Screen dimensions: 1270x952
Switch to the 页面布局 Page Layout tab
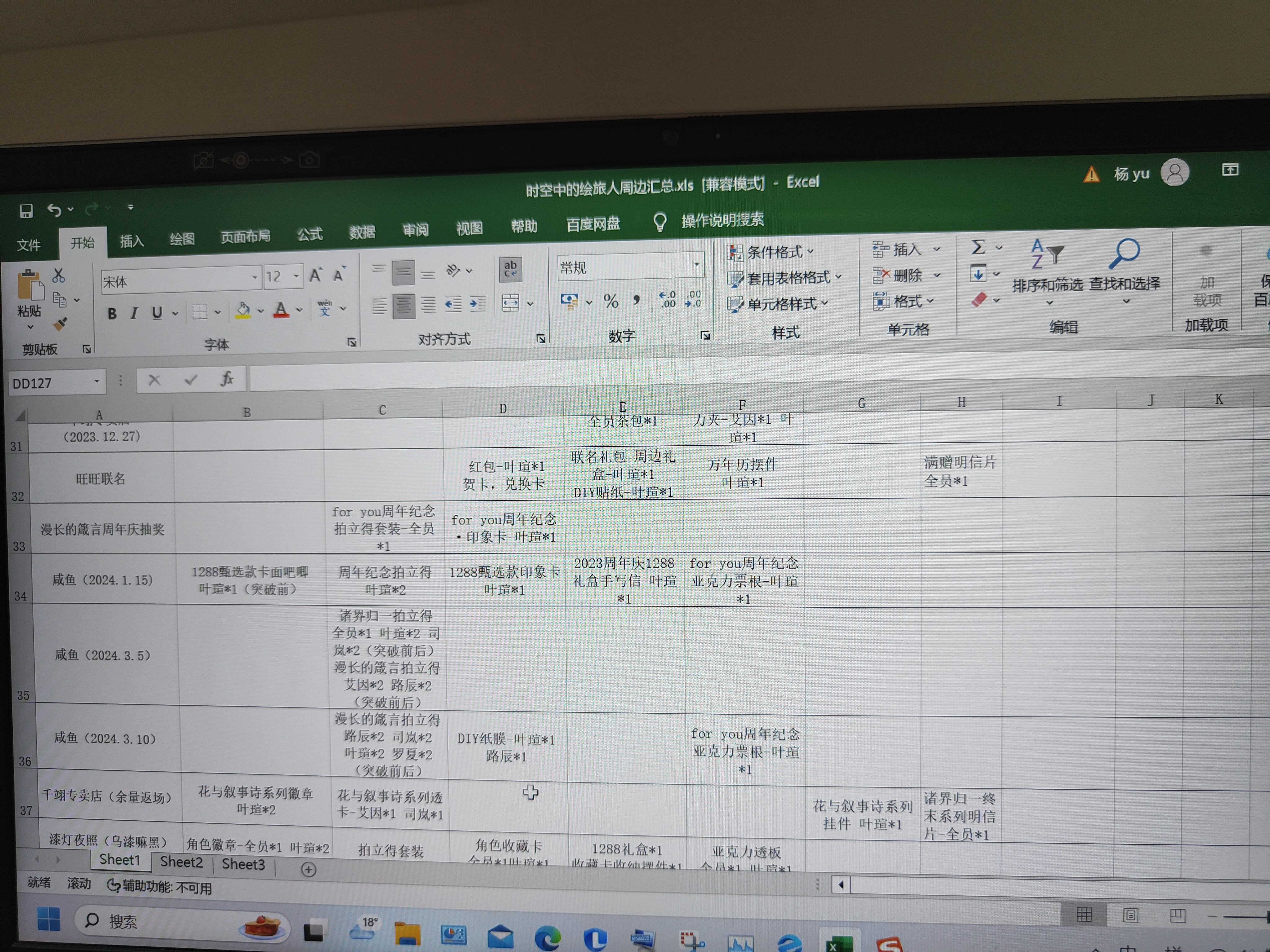(245, 237)
